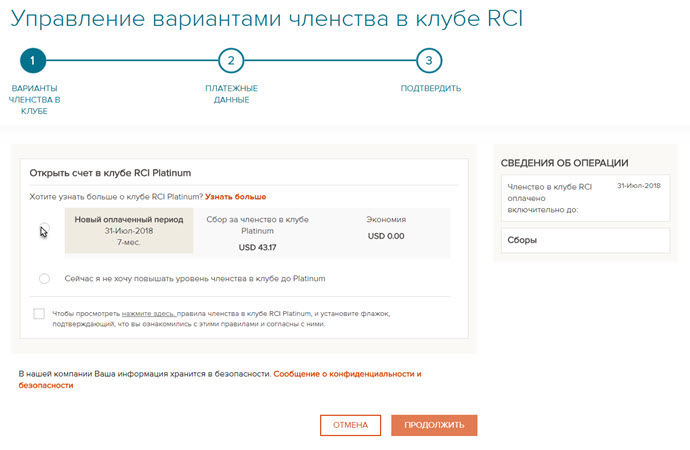Click the Сборы row in operation details

586,240
